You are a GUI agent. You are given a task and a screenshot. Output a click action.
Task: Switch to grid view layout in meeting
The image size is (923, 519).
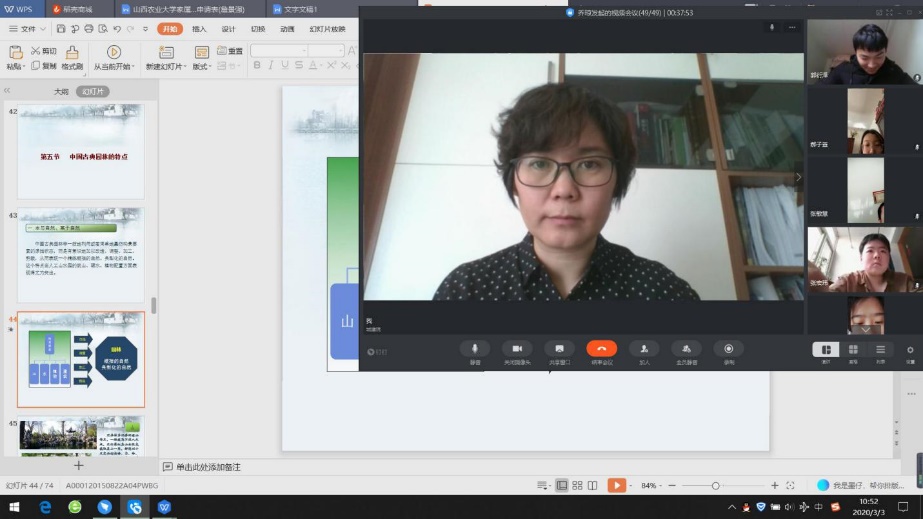point(853,351)
